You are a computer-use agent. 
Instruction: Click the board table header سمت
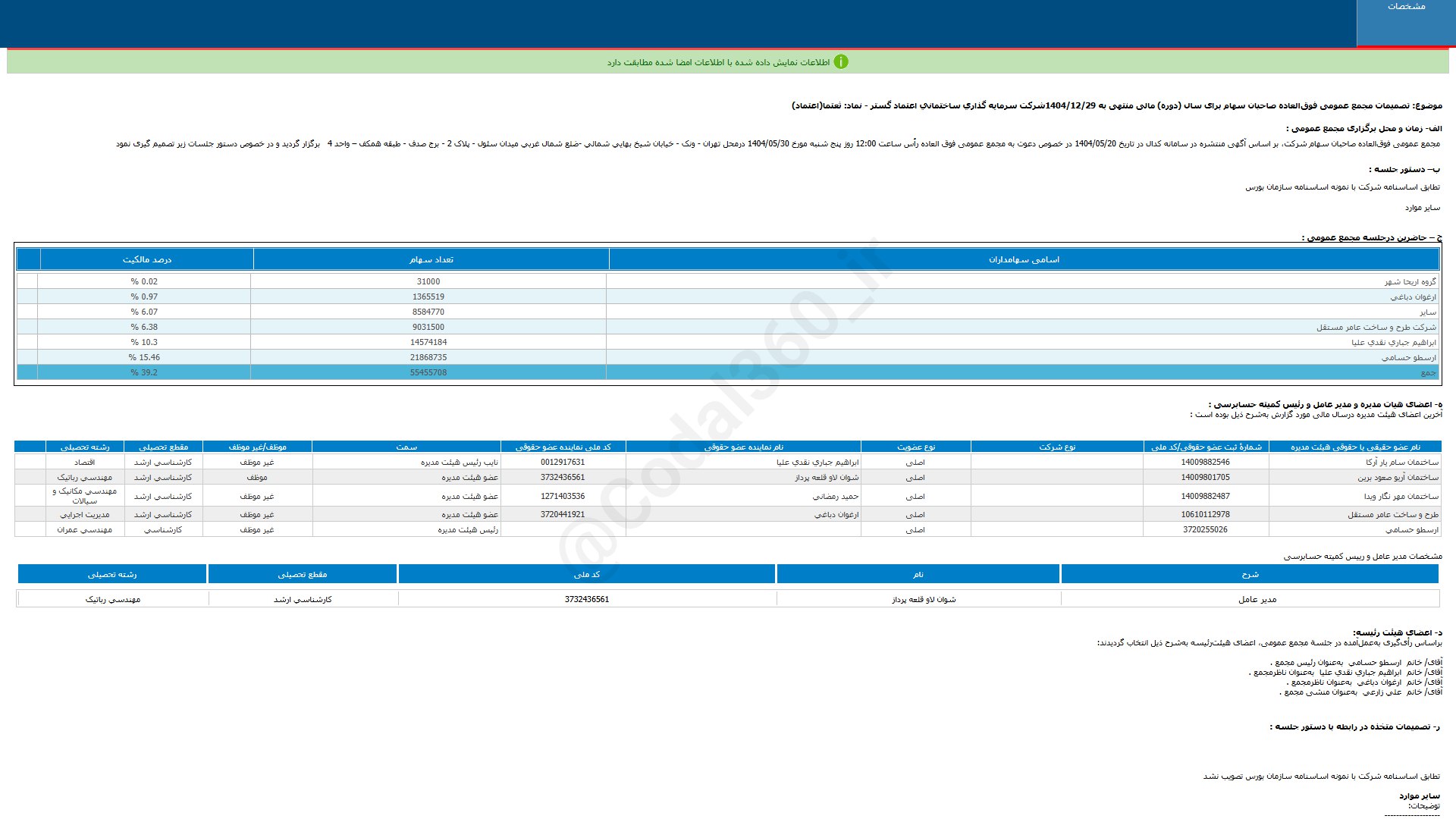click(x=406, y=447)
